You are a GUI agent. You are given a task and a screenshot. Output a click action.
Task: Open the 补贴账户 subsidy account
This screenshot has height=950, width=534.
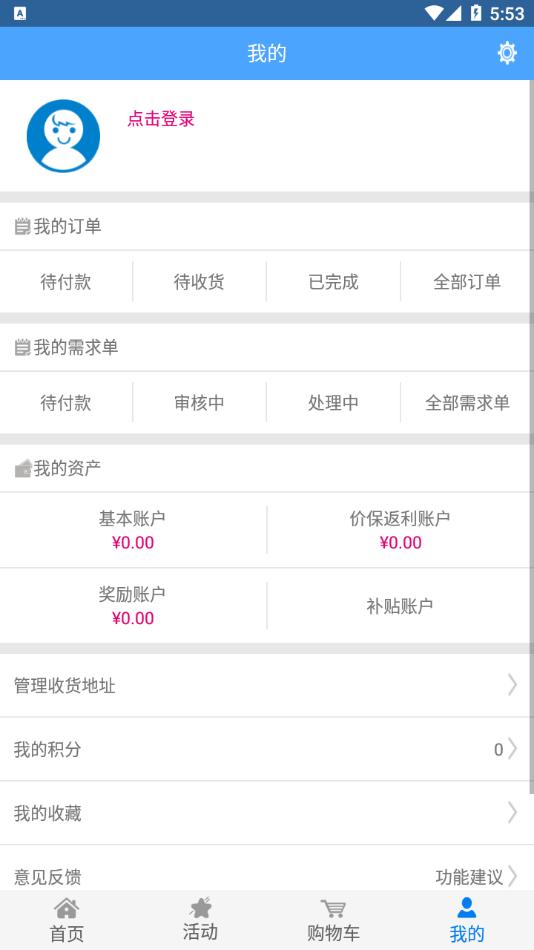pos(400,606)
